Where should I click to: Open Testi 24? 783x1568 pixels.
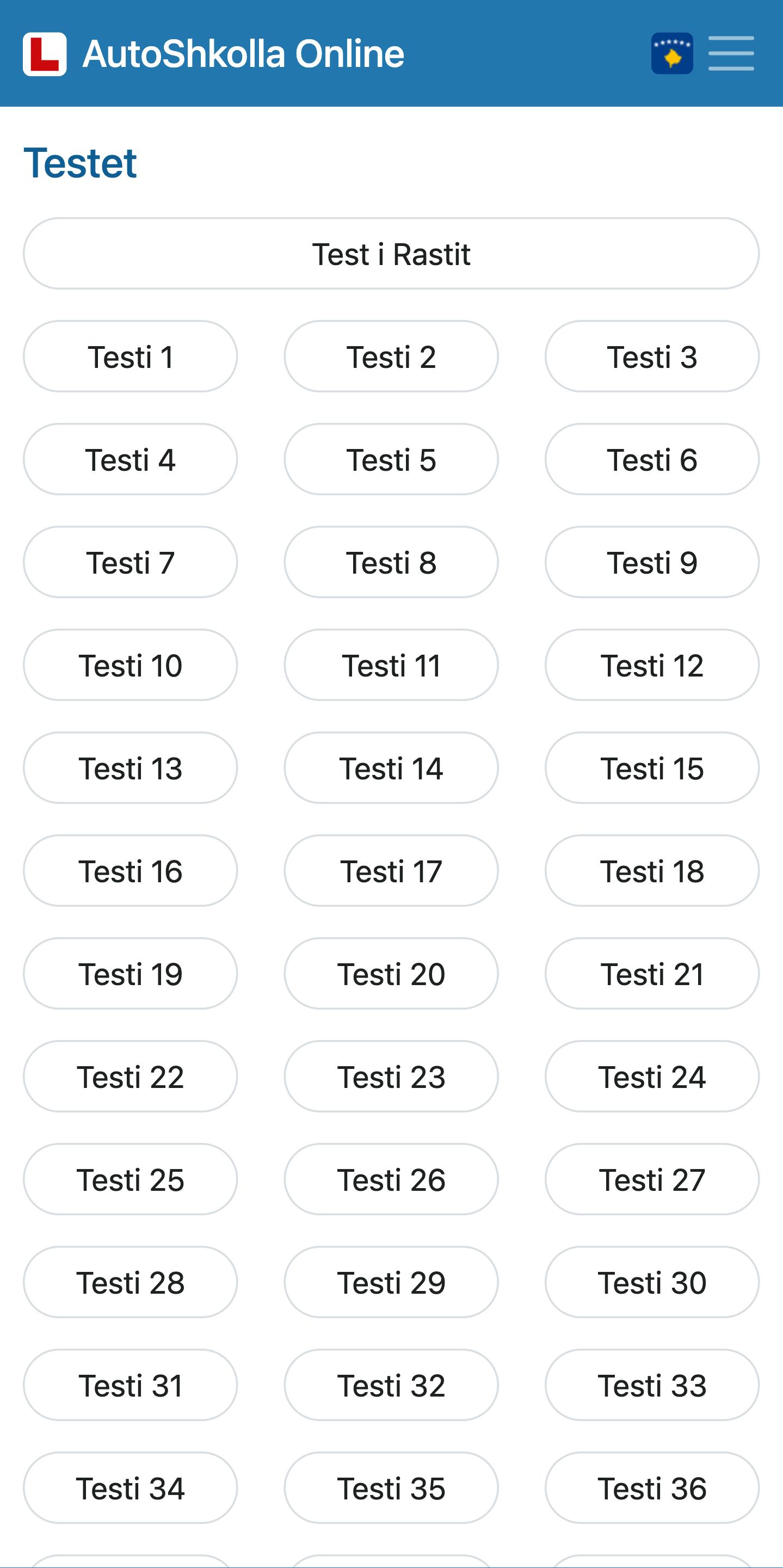coord(652,1077)
